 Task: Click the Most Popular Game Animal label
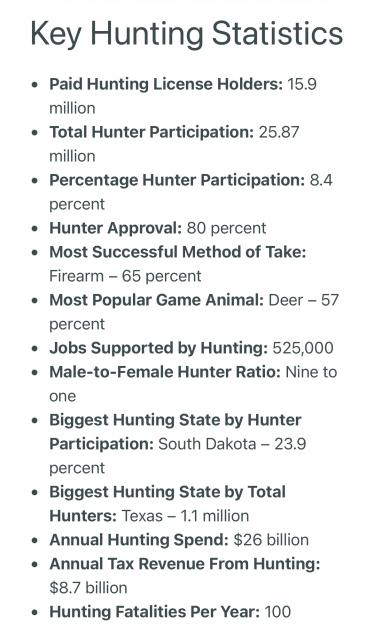pyautogui.click(x=156, y=300)
